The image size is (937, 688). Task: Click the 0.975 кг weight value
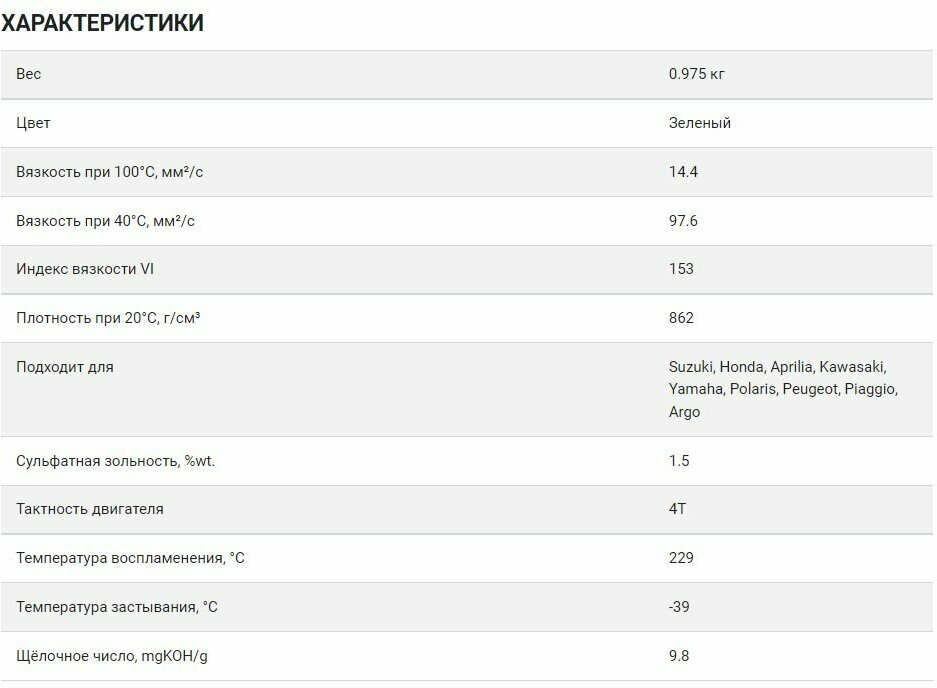(703, 74)
